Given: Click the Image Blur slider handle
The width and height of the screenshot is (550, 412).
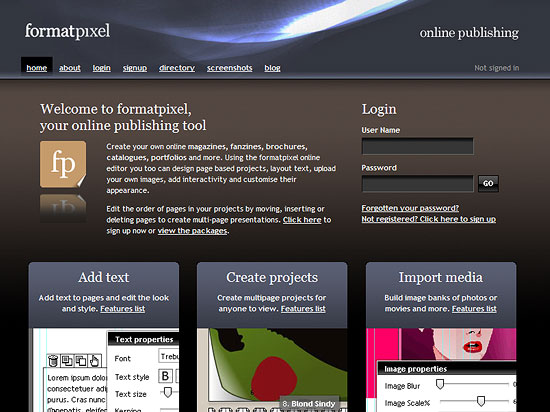Looking at the screenshot, I should [x=440, y=384].
